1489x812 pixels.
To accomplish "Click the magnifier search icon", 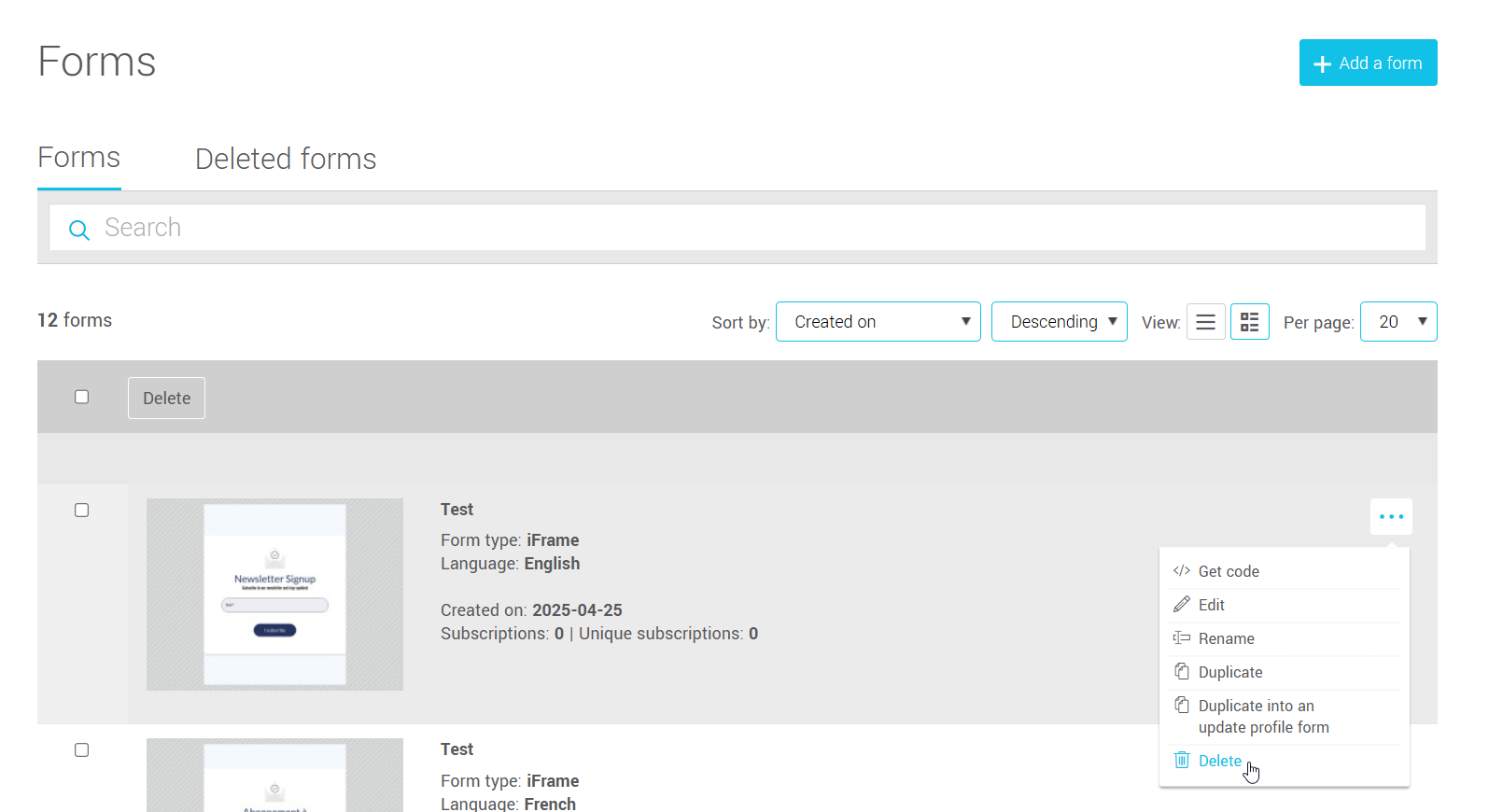I will click(79, 230).
